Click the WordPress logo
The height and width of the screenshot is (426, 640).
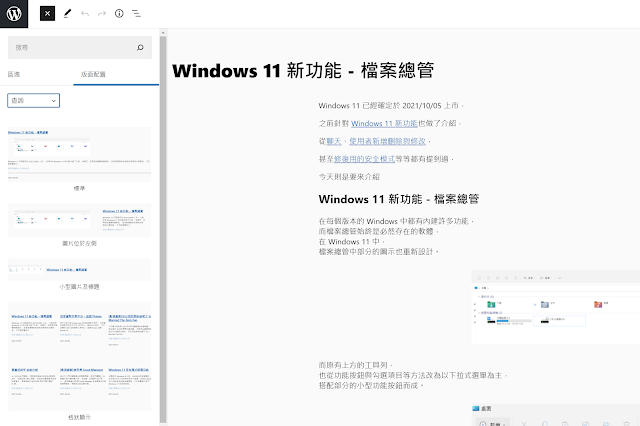(14, 14)
